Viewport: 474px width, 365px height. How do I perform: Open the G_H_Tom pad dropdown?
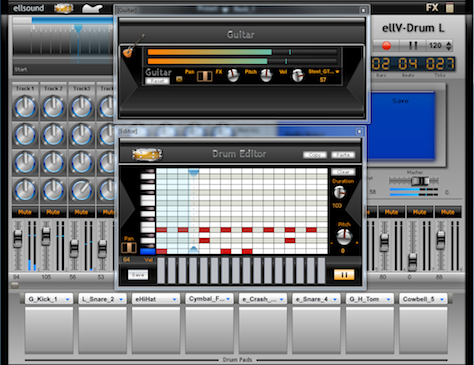coord(388,299)
